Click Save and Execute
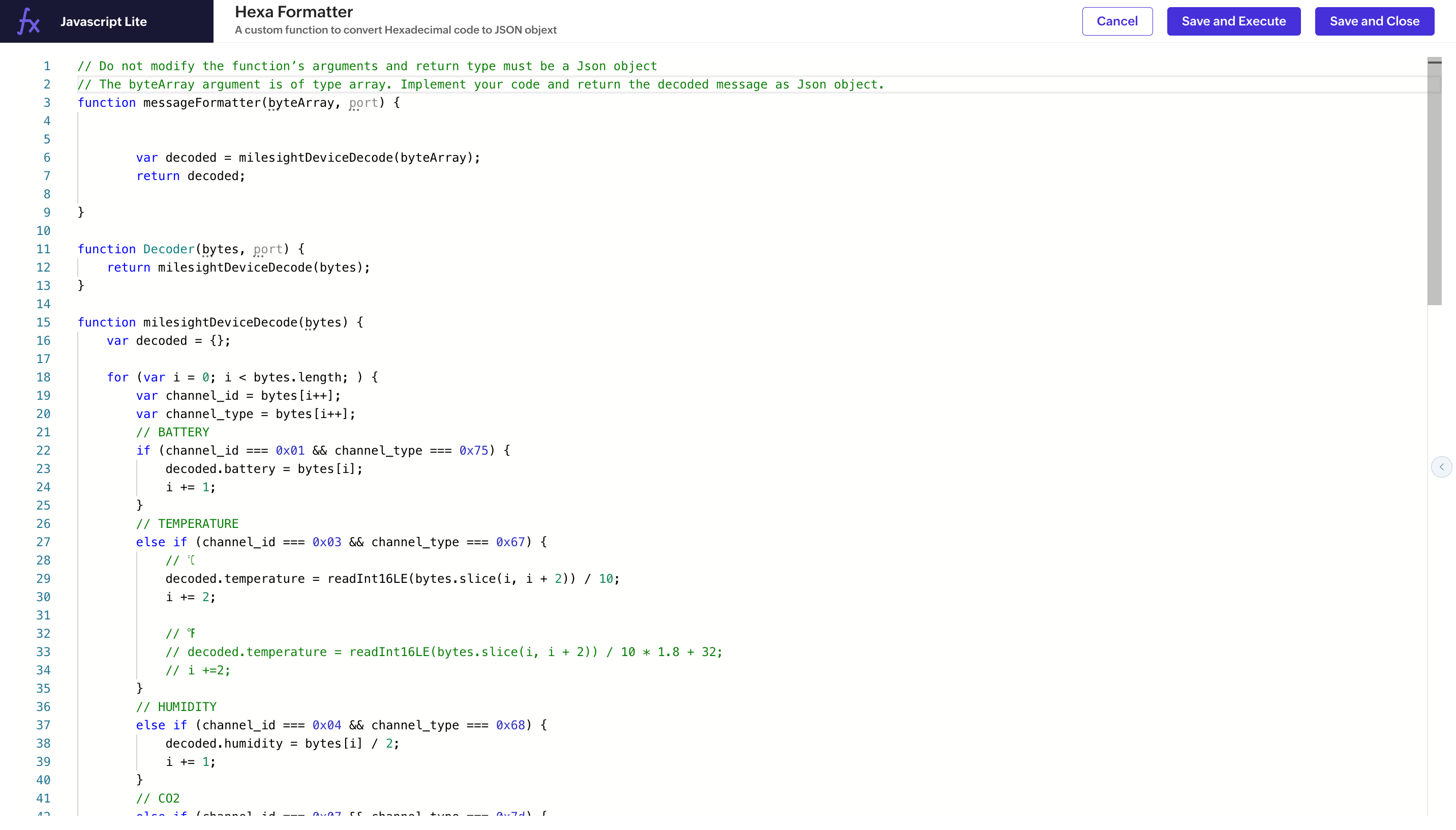1456x830 pixels. 1233,21
